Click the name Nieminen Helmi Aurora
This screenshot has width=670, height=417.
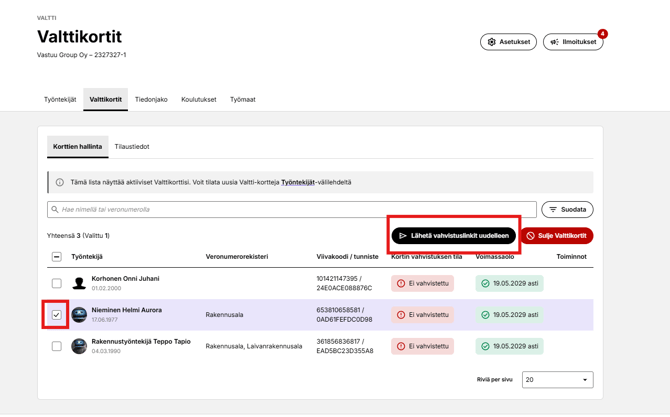[x=126, y=310]
